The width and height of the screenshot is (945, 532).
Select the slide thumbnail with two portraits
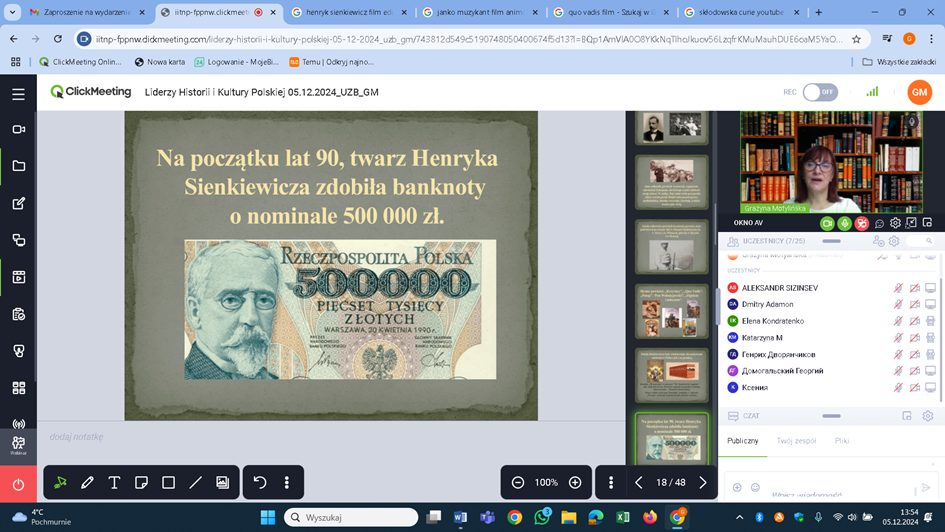click(671, 127)
